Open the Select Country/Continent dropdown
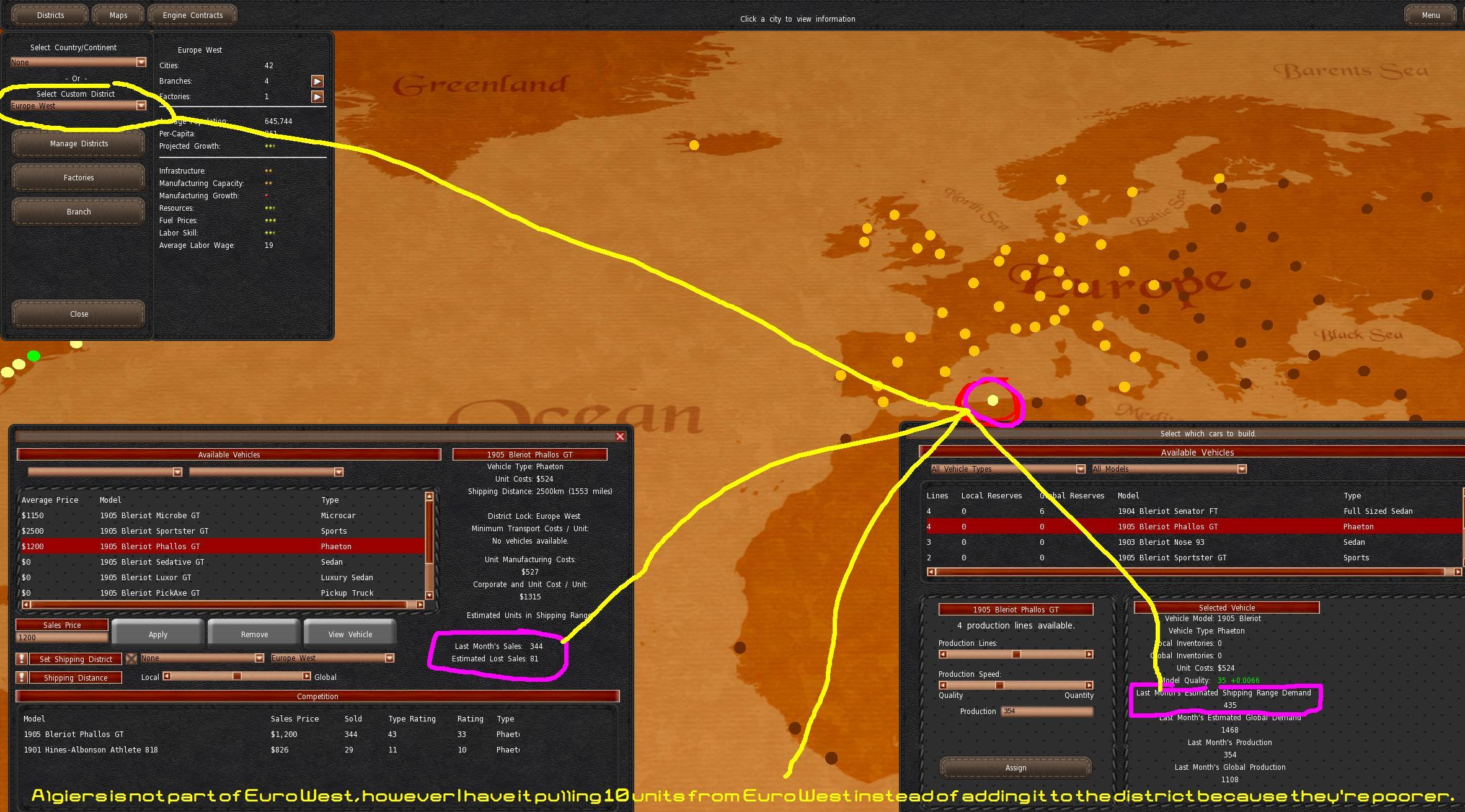Screen dimensions: 1465x812 [x=141, y=62]
